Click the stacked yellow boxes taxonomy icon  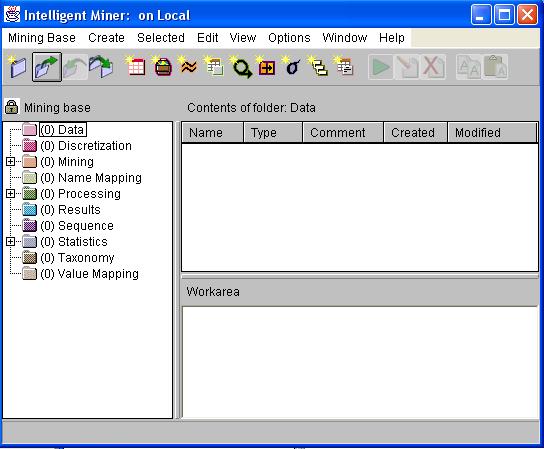tap(318, 67)
